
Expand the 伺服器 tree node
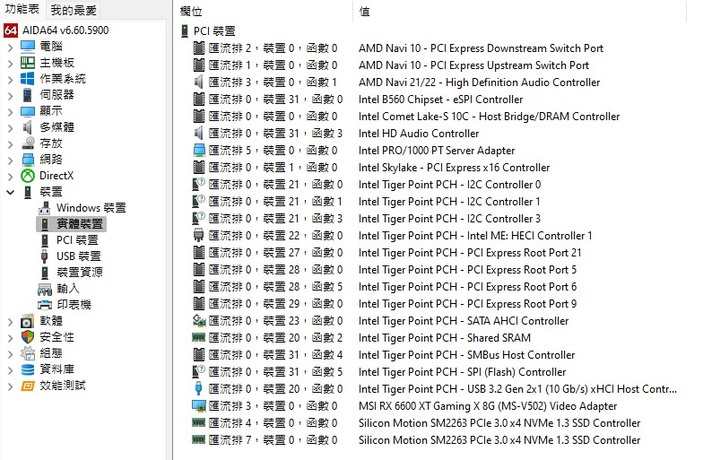pos(10,95)
